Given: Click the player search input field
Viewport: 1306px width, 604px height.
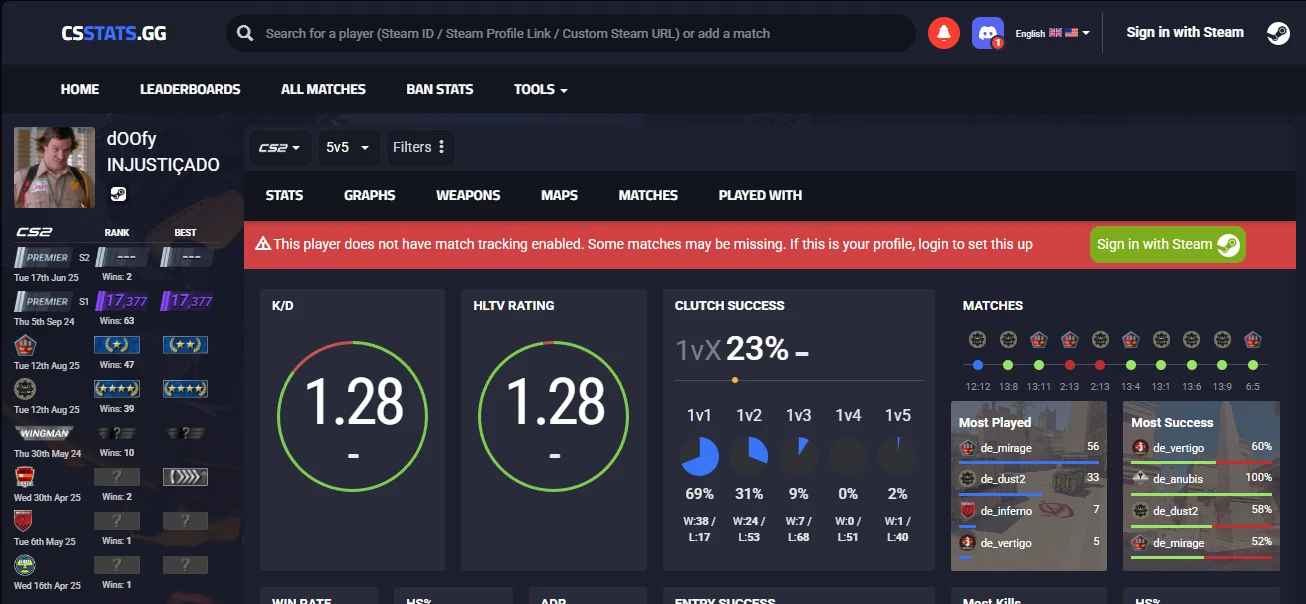Looking at the screenshot, I should click(580, 34).
